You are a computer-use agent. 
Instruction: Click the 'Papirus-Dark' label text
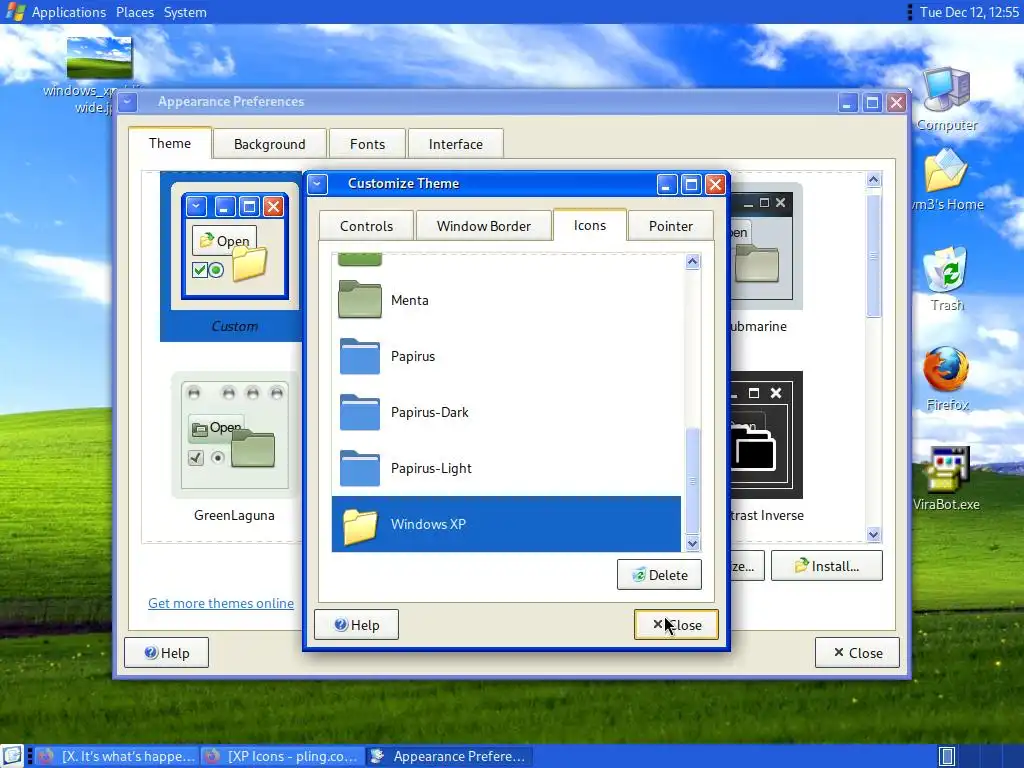(x=430, y=413)
